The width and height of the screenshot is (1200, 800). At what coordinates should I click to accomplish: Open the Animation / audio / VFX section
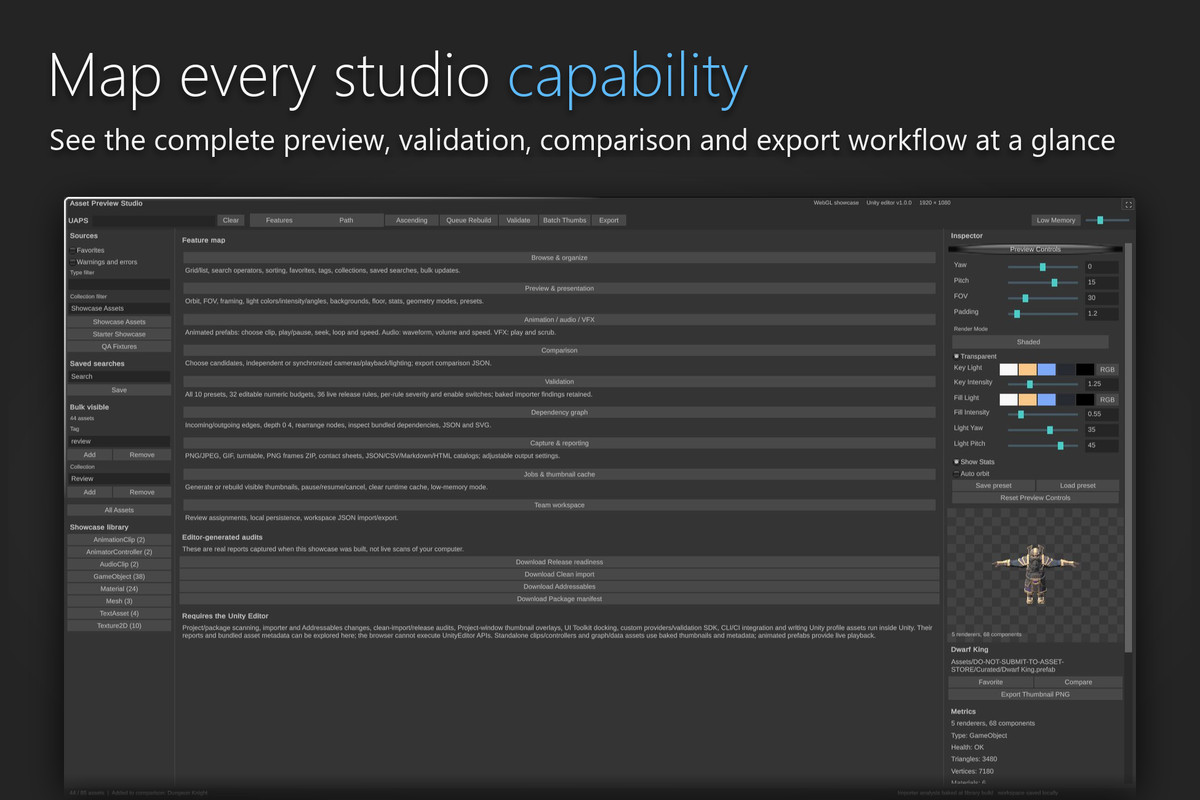tap(559, 320)
